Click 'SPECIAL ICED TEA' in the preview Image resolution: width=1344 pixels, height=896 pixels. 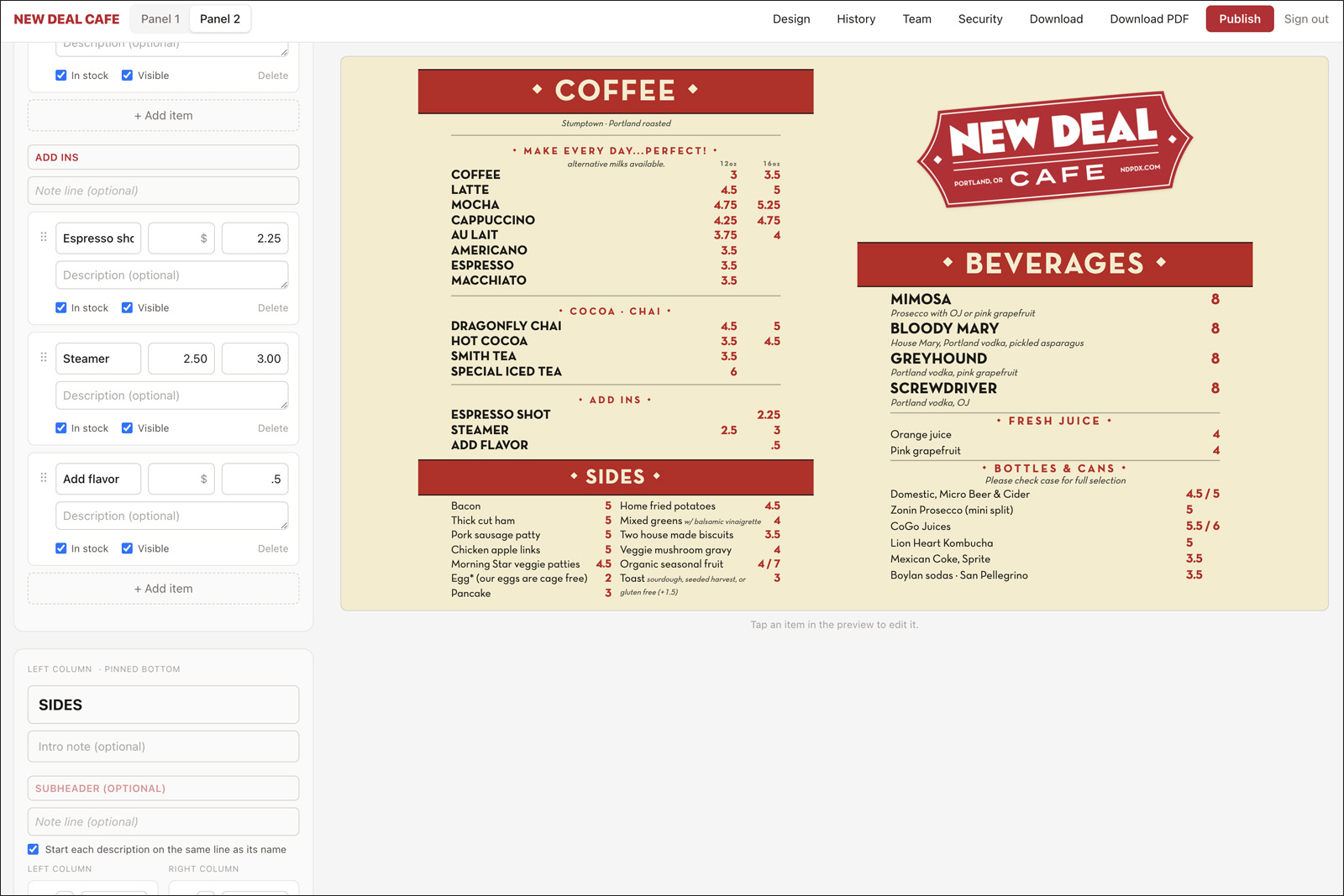506,371
